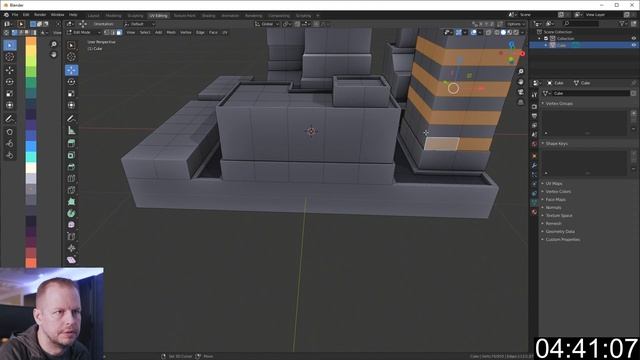
Task: Click the UV editor zoom magnifier icon
Action: [53, 44]
